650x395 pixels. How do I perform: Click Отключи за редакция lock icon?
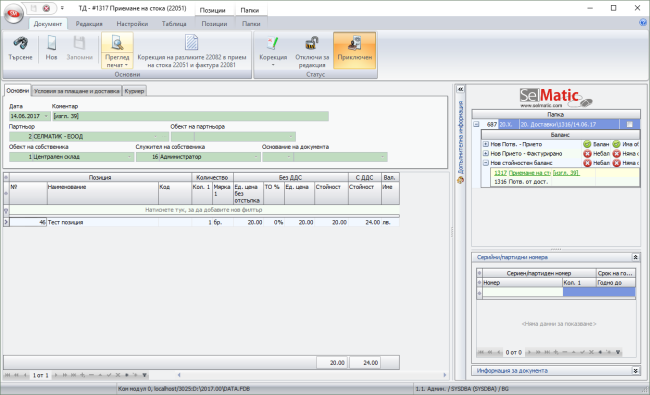(x=312, y=43)
